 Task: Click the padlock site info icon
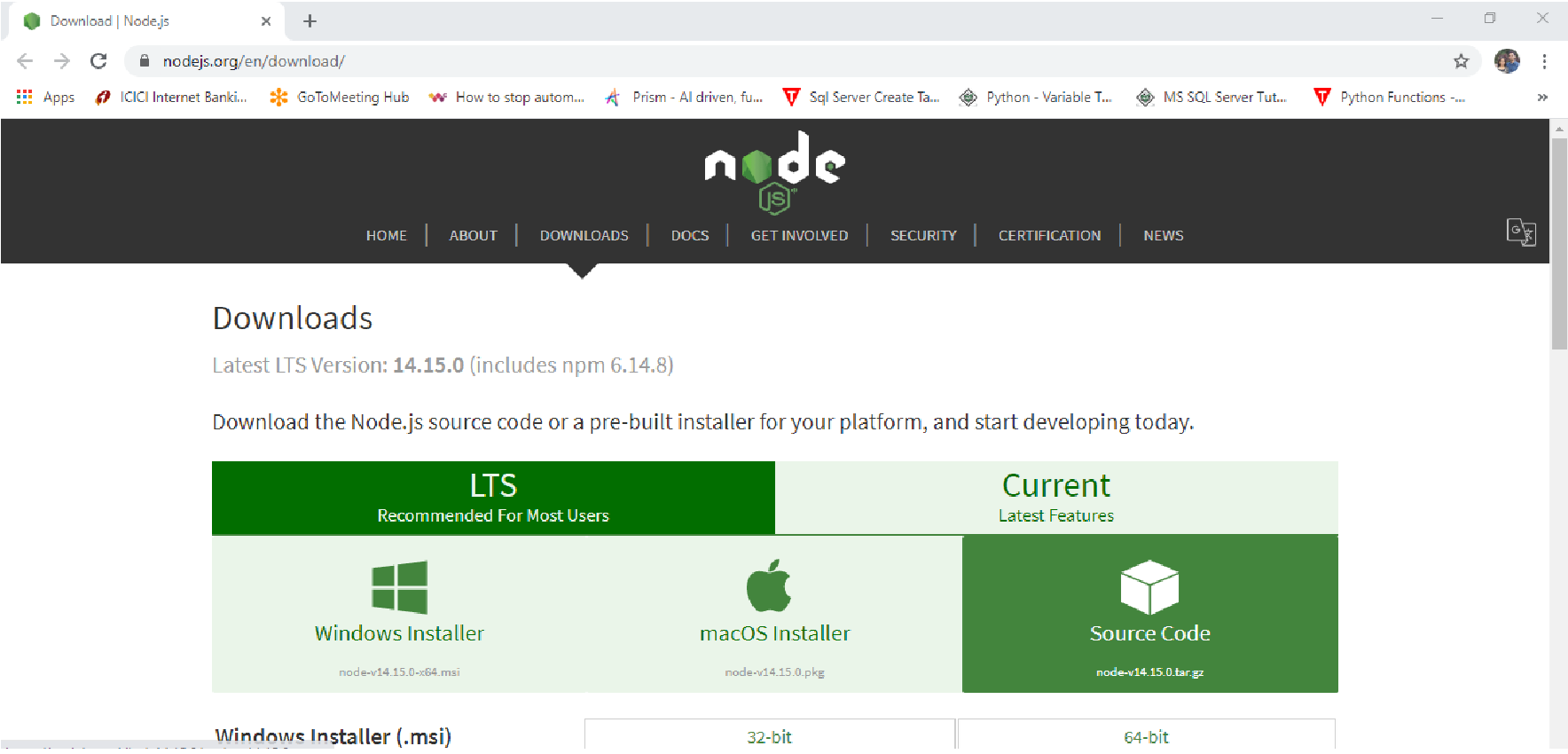[x=145, y=61]
